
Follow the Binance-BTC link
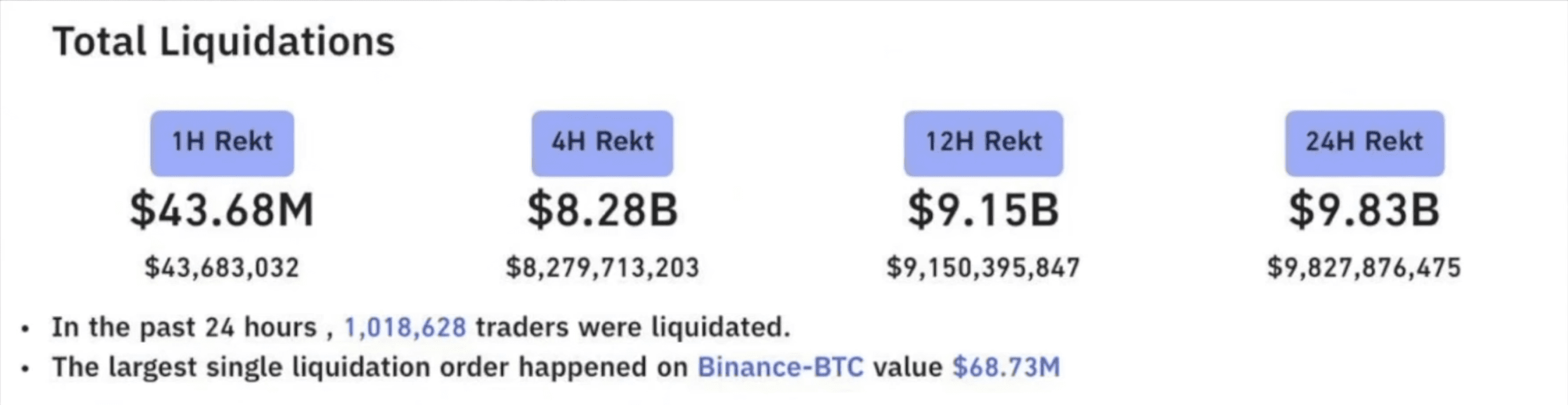(x=780, y=367)
